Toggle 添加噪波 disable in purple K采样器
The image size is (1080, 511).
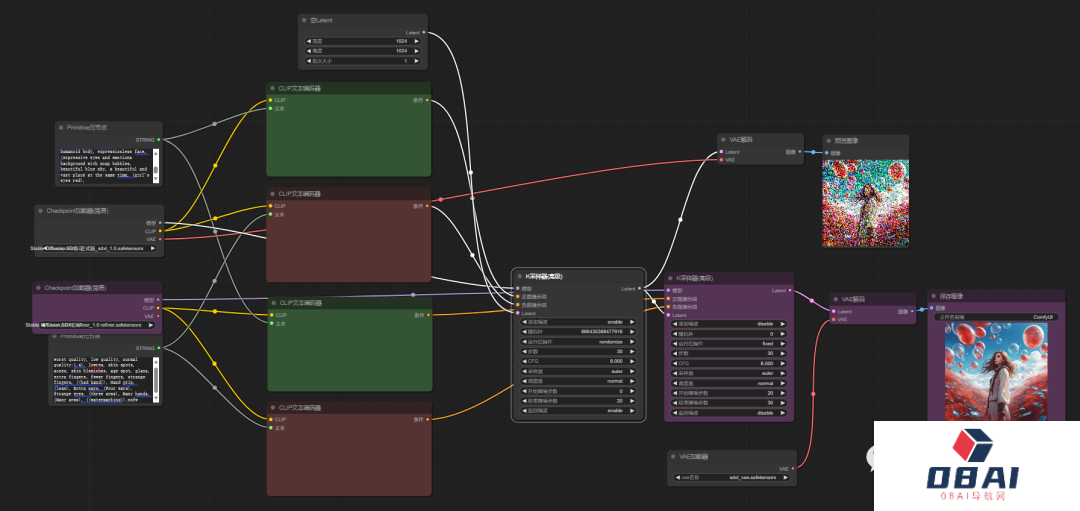[728, 324]
